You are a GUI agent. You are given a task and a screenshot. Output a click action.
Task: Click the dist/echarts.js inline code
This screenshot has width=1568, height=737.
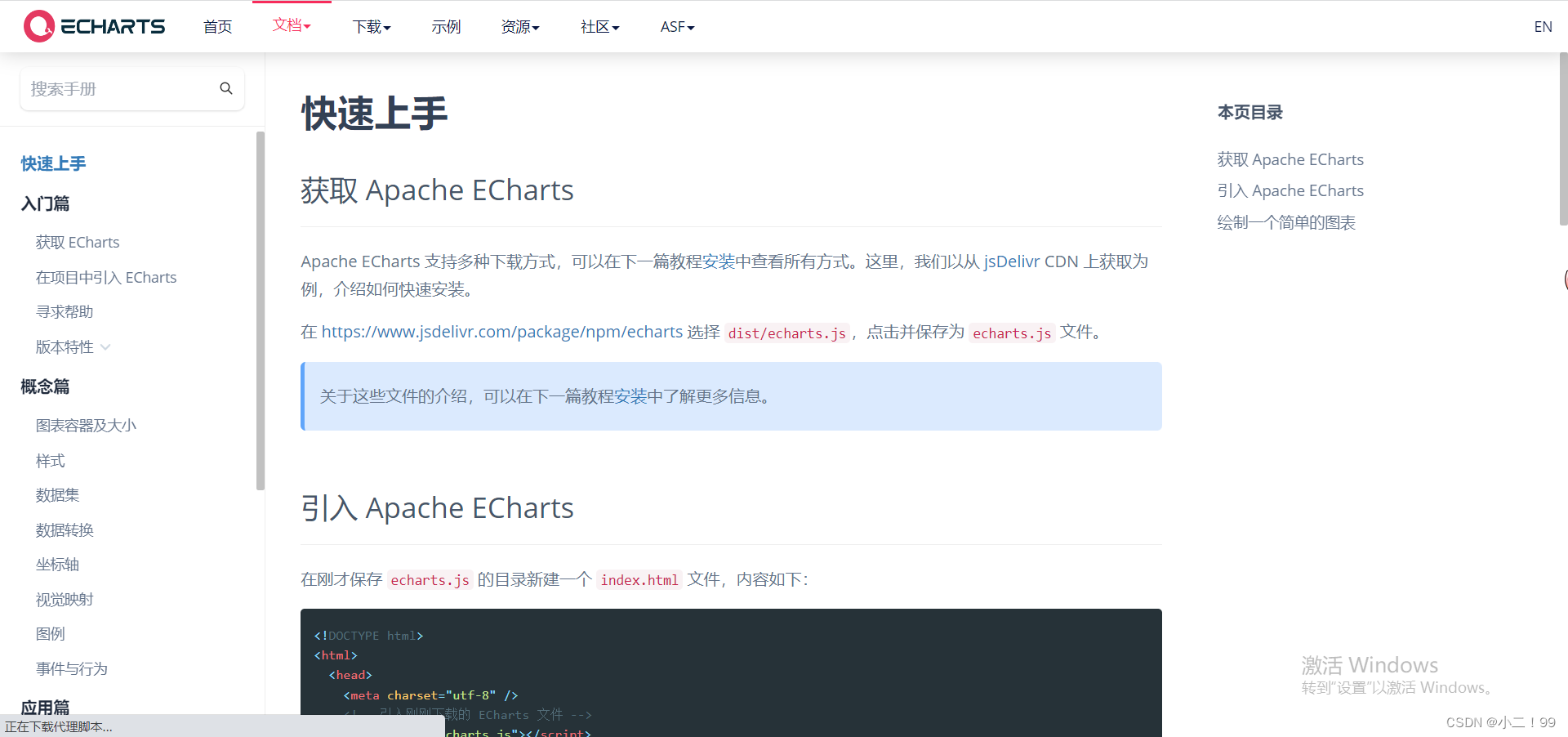pos(786,333)
